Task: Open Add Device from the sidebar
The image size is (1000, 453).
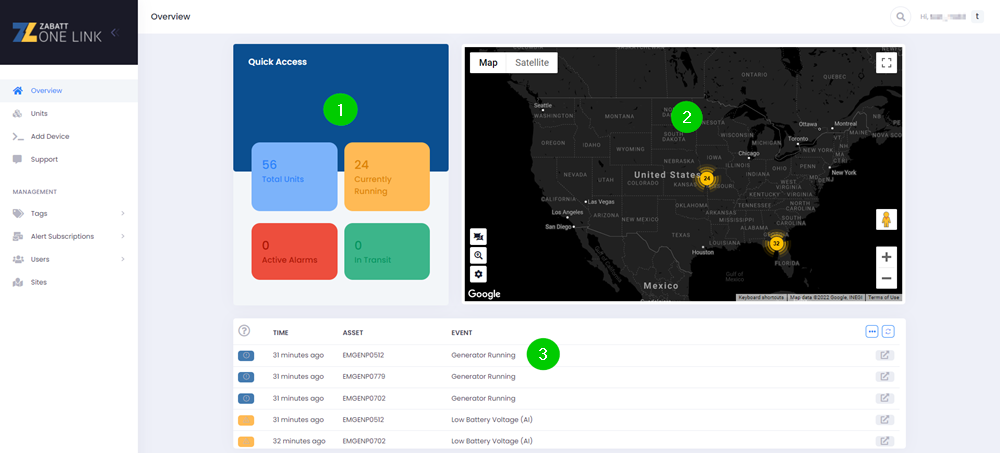Action: 50,136
